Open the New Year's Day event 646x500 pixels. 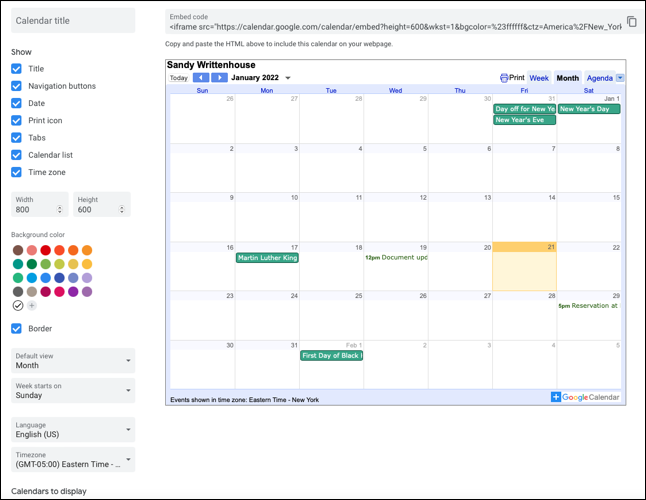588,109
